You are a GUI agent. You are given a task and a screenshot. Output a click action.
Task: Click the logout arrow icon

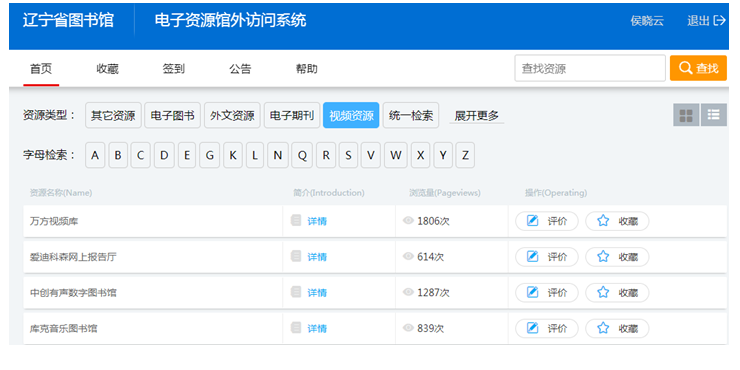(x=720, y=20)
